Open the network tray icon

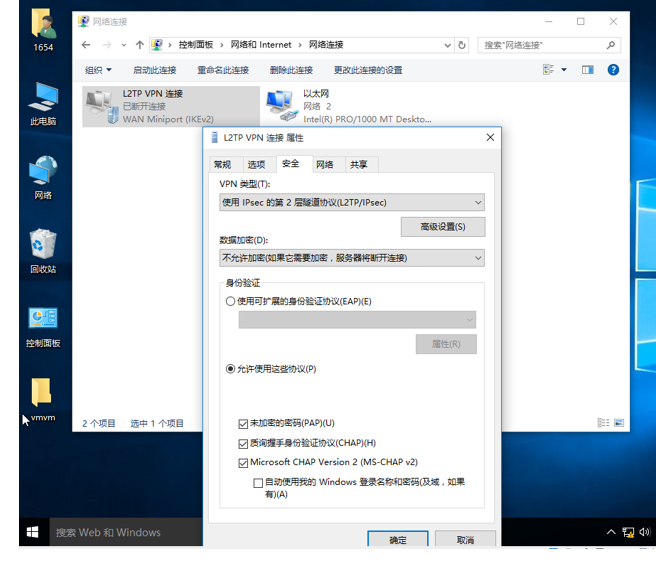click(628, 532)
